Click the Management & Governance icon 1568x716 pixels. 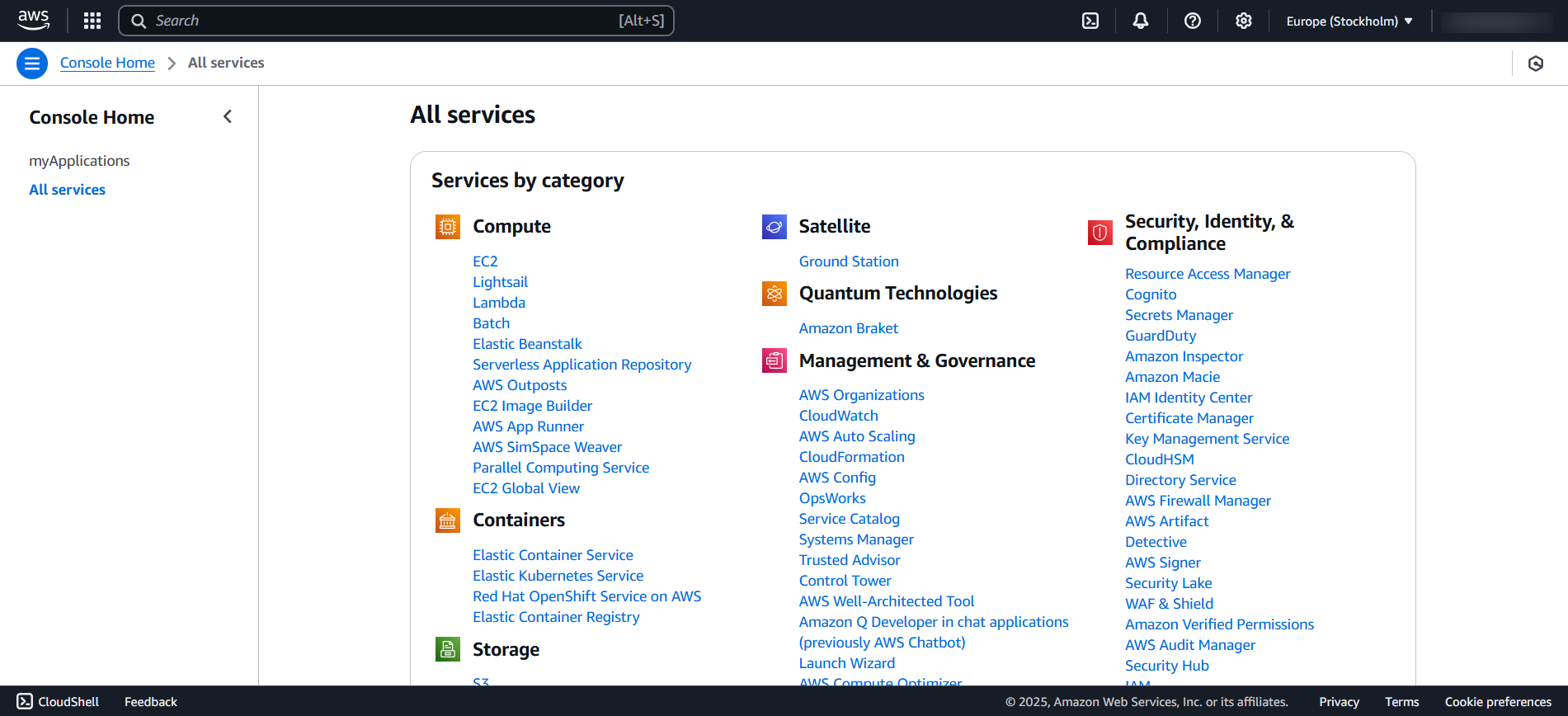pyautogui.click(x=775, y=361)
